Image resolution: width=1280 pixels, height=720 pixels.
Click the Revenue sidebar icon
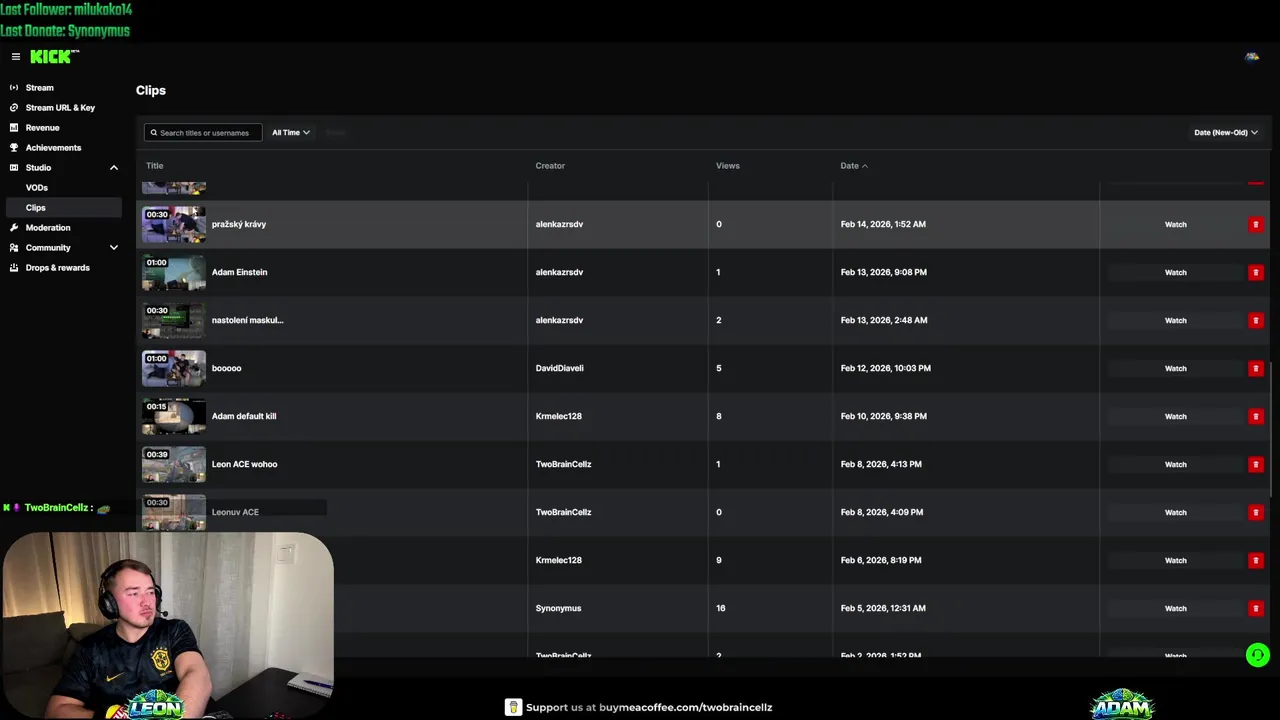tap(14, 128)
